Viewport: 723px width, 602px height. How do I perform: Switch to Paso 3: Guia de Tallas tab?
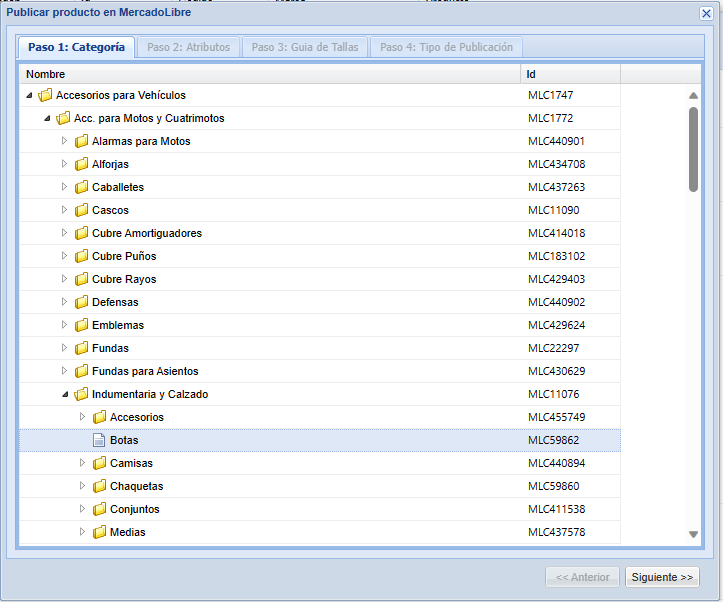[x=305, y=47]
